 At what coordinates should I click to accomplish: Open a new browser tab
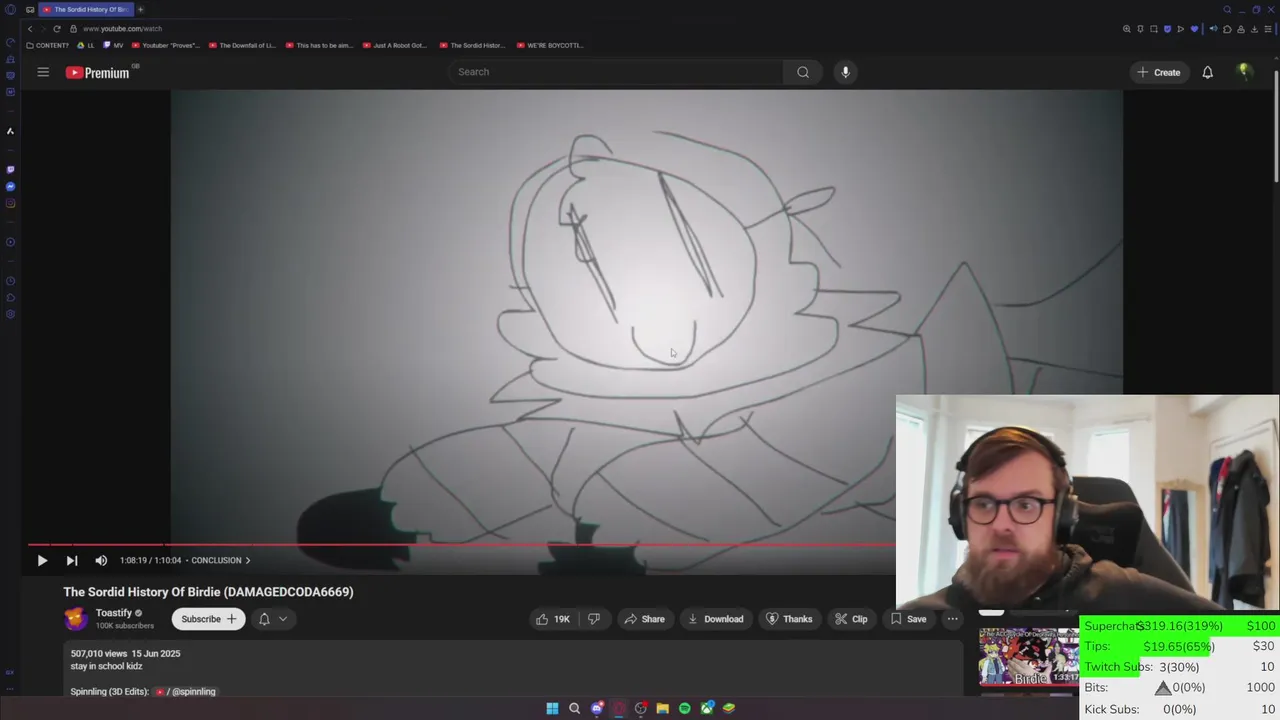[x=140, y=10]
